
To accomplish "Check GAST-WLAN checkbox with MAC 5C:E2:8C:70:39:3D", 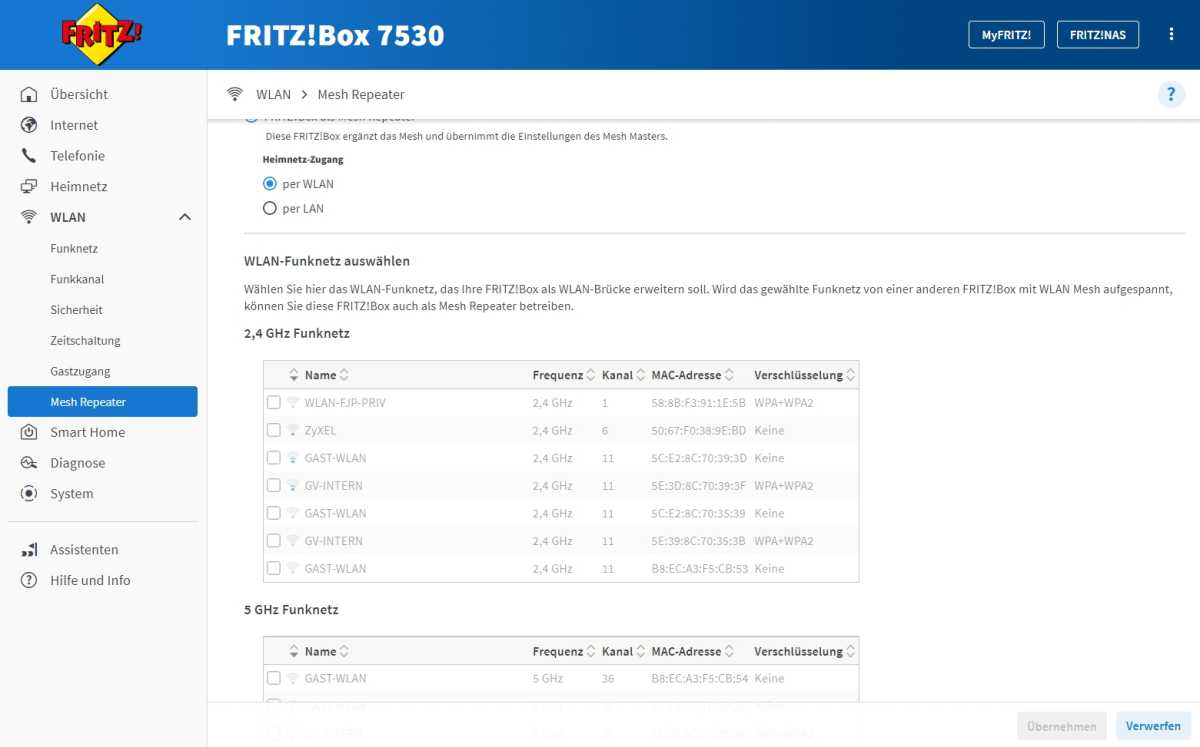I will coord(274,458).
